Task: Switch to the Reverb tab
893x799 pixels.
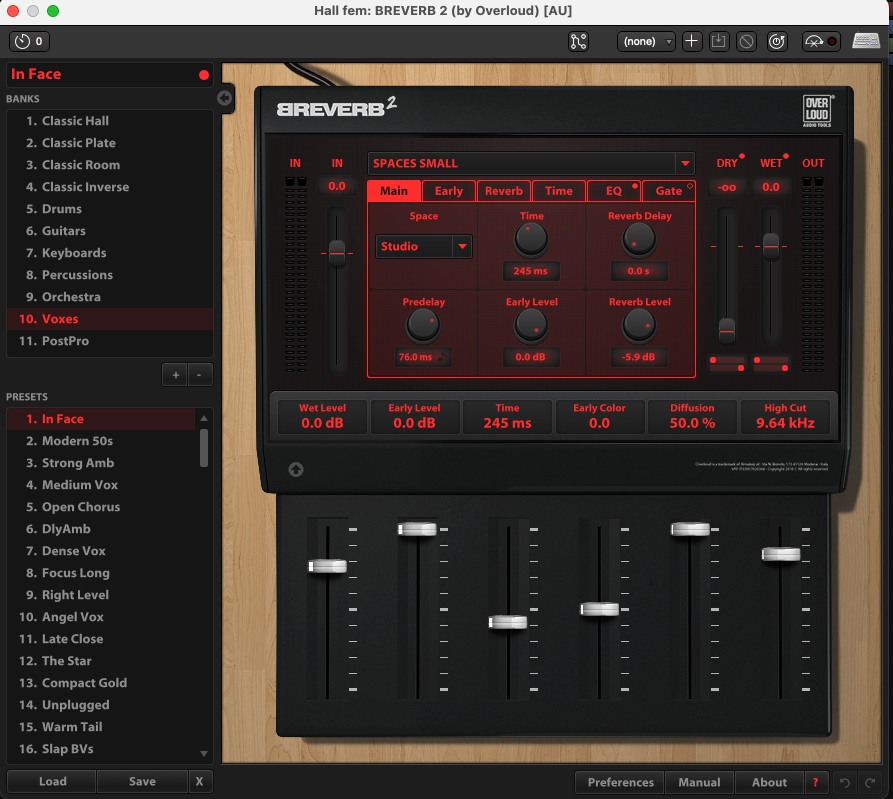Action: 504,191
